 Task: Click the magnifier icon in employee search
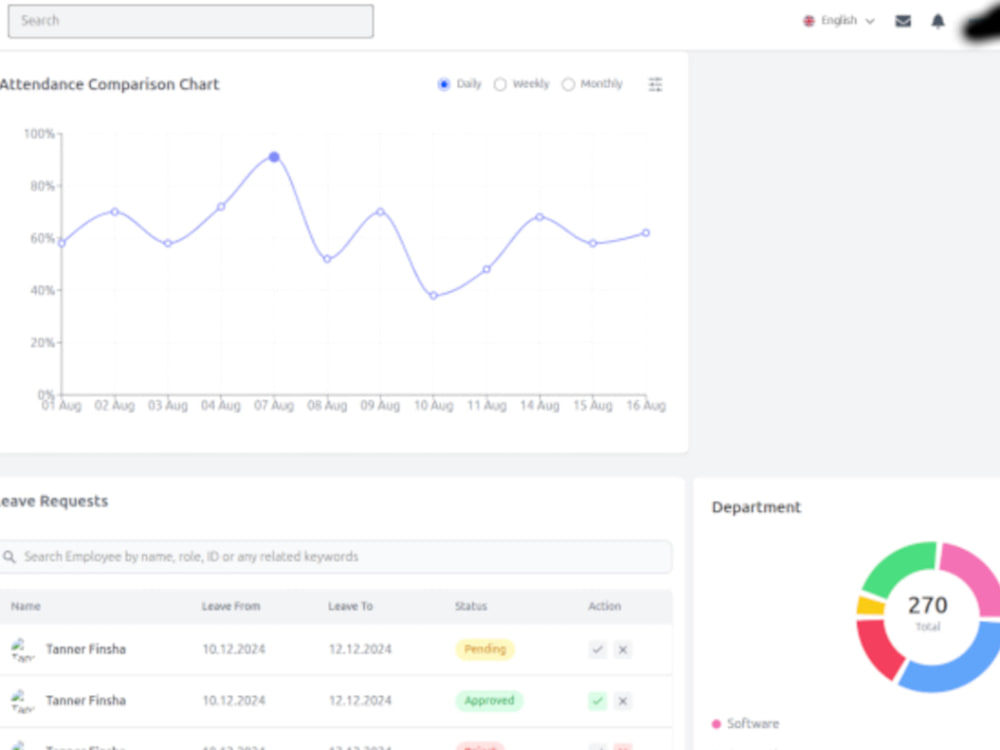click(9, 557)
